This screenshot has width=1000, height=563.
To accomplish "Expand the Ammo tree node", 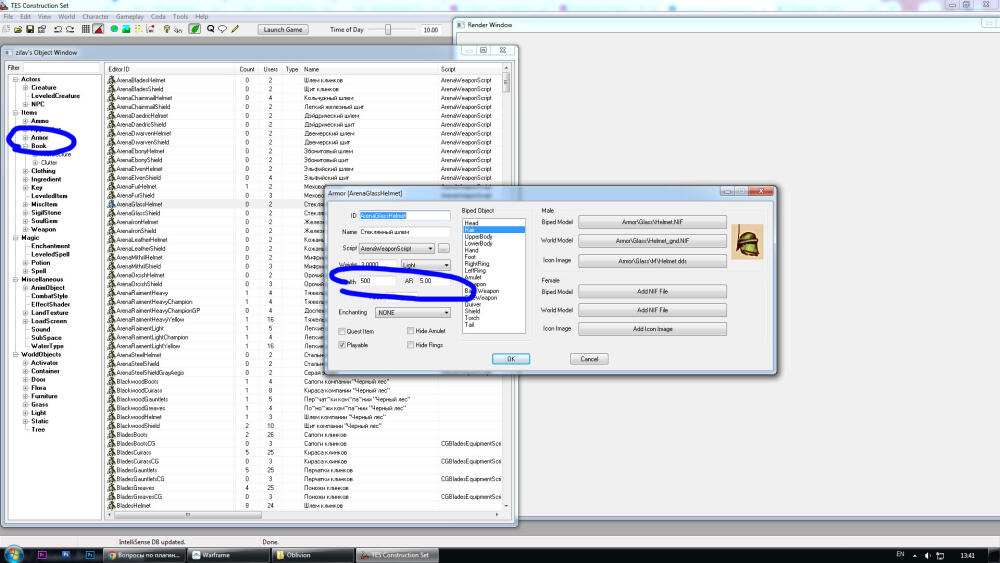I will pyautogui.click(x=26, y=121).
